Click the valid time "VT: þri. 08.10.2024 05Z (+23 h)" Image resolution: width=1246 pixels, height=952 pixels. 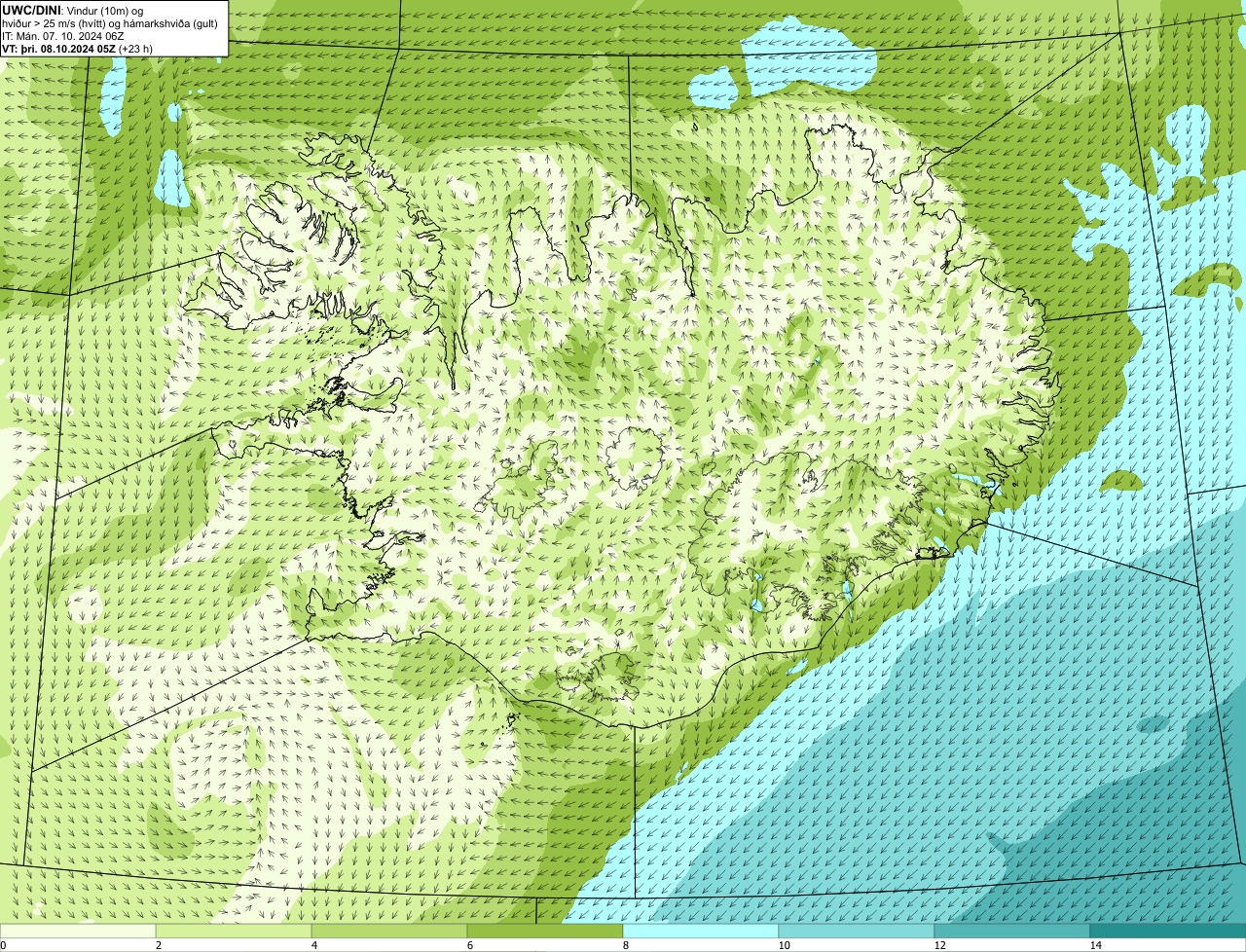tap(78, 49)
